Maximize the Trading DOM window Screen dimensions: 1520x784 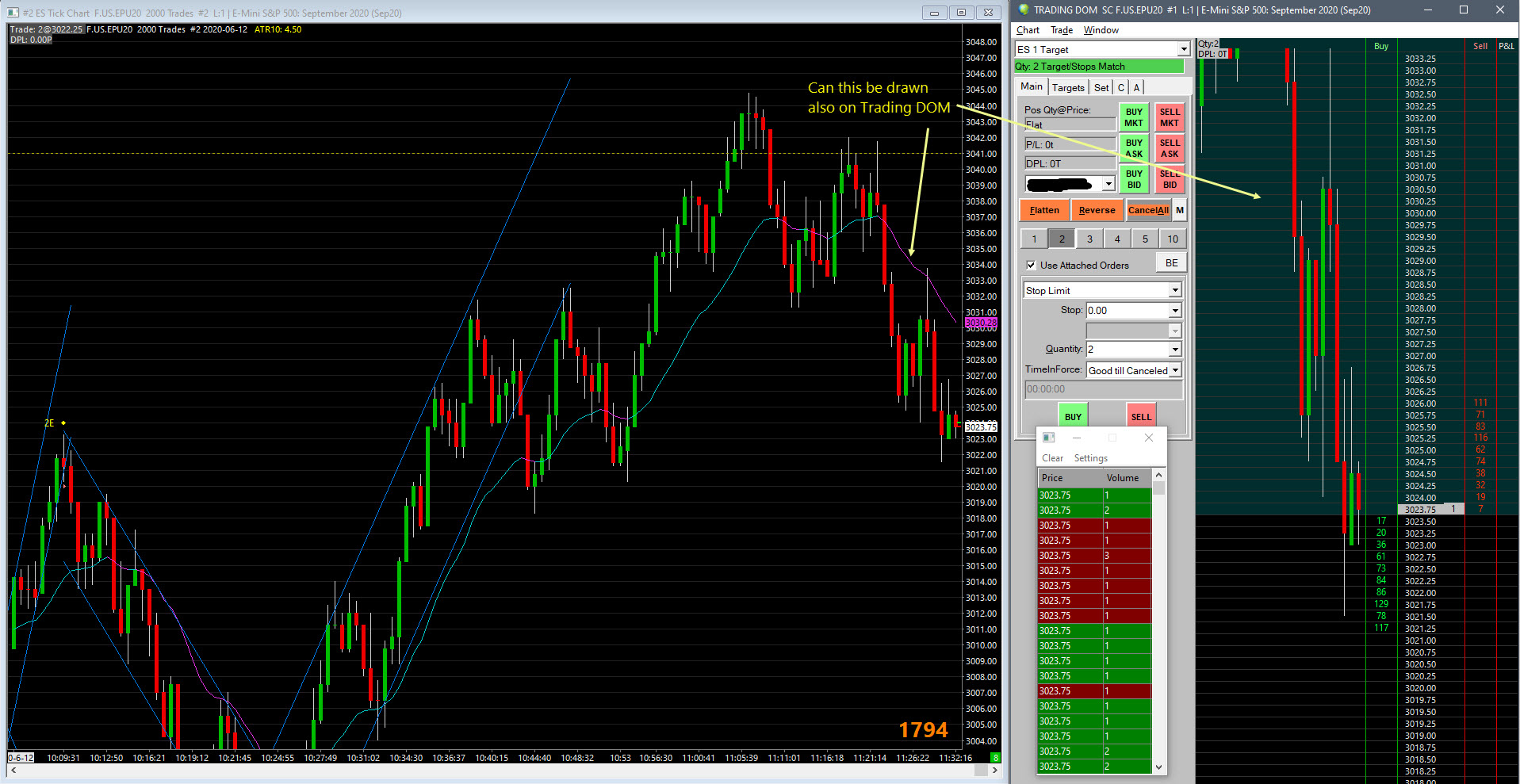click(x=1464, y=10)
